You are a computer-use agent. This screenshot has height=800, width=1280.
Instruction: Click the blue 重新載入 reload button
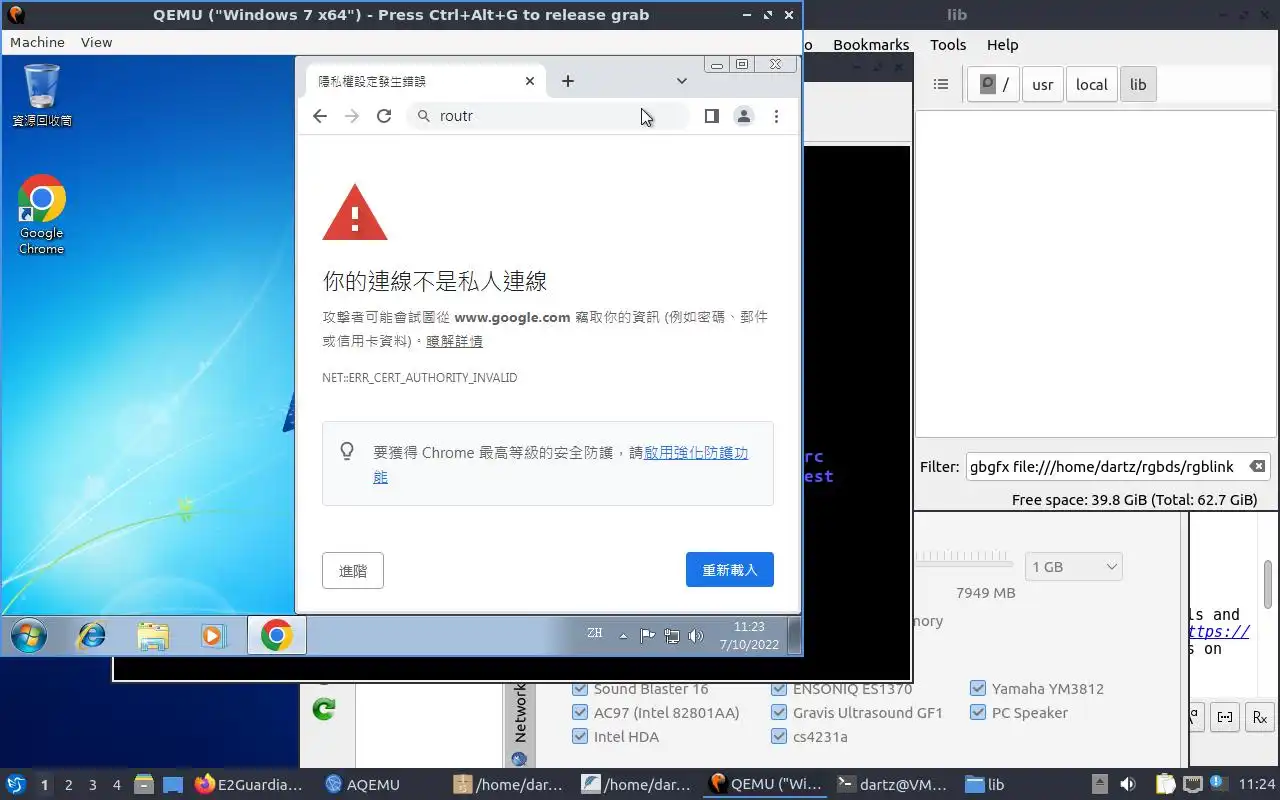[x=730, y=570]
